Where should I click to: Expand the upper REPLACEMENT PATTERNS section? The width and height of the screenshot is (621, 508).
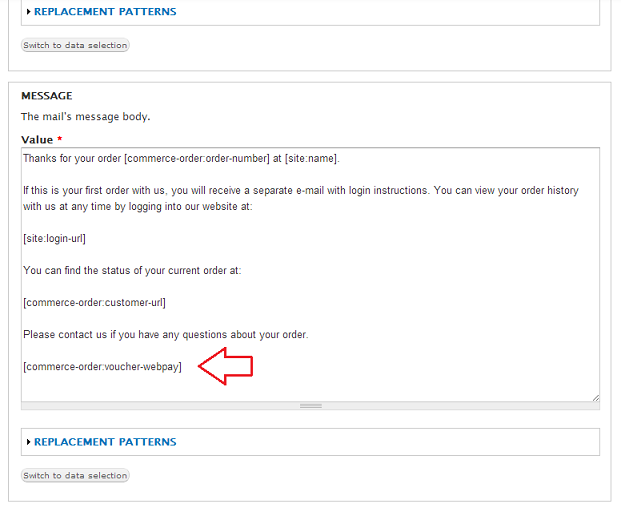click(105, 12)
